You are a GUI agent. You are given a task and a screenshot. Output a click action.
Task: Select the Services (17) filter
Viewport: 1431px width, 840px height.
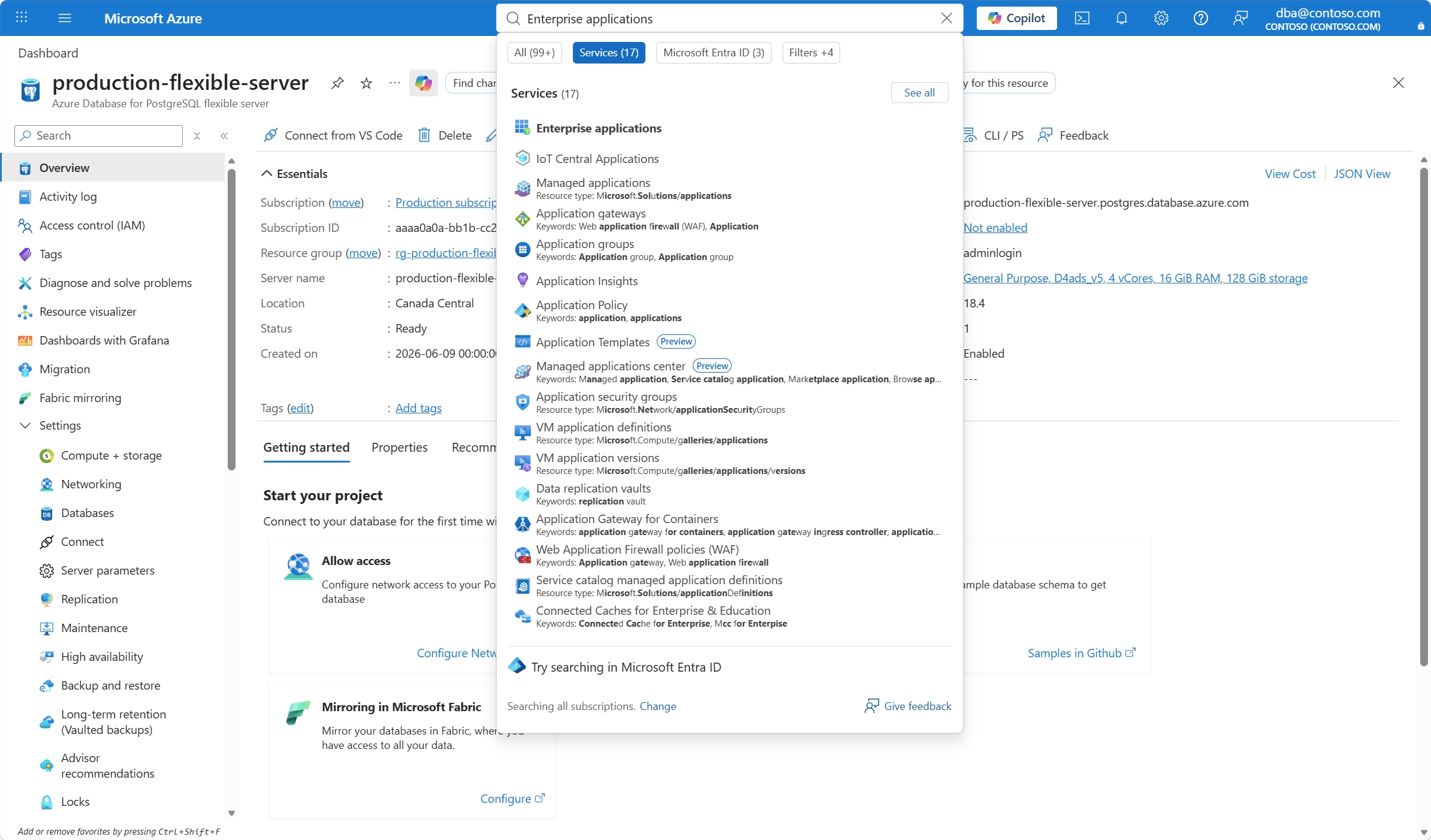pos(609,53)
